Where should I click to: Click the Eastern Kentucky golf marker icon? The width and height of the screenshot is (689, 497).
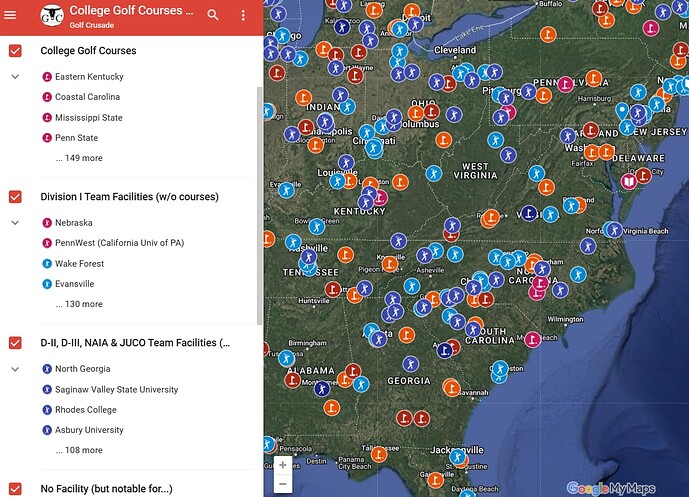click(47, 77)
